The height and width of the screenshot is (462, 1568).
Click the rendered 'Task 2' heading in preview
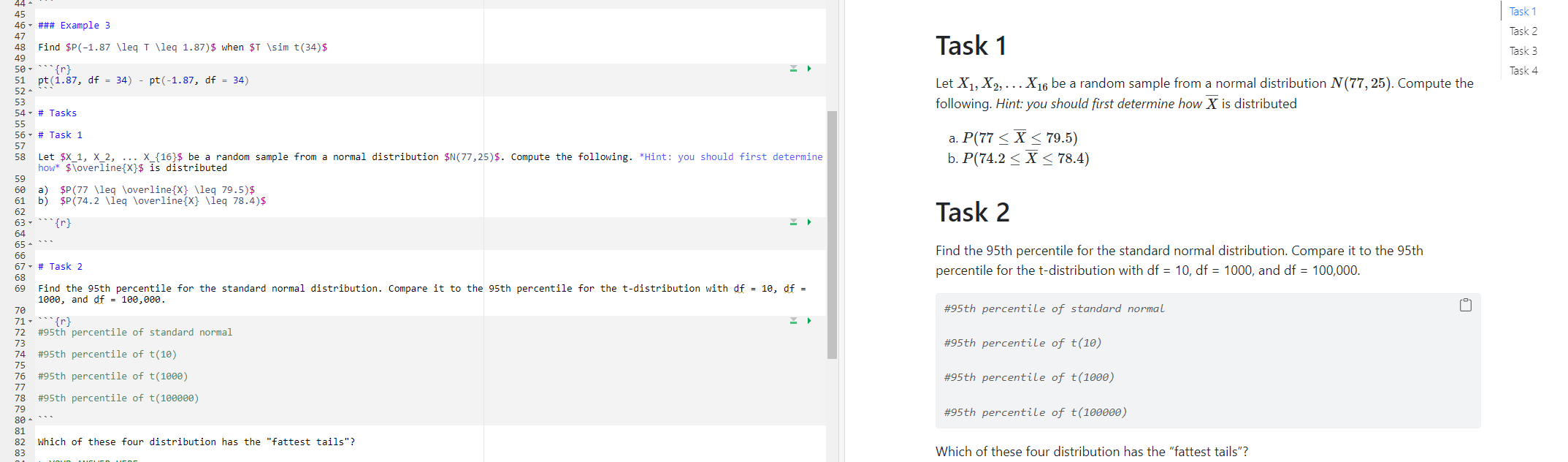[972, 213]
